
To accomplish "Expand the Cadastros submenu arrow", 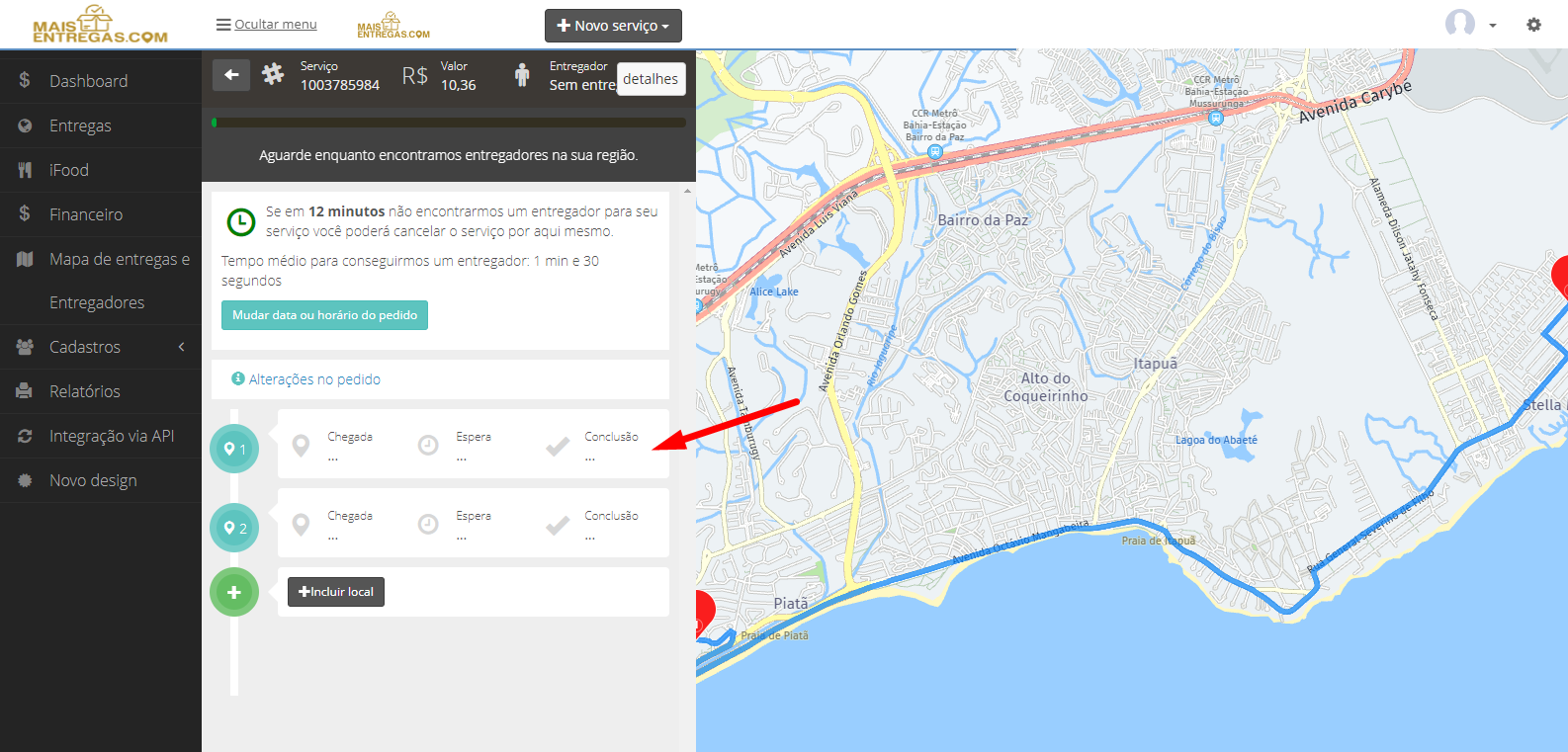I will point(182,347).
